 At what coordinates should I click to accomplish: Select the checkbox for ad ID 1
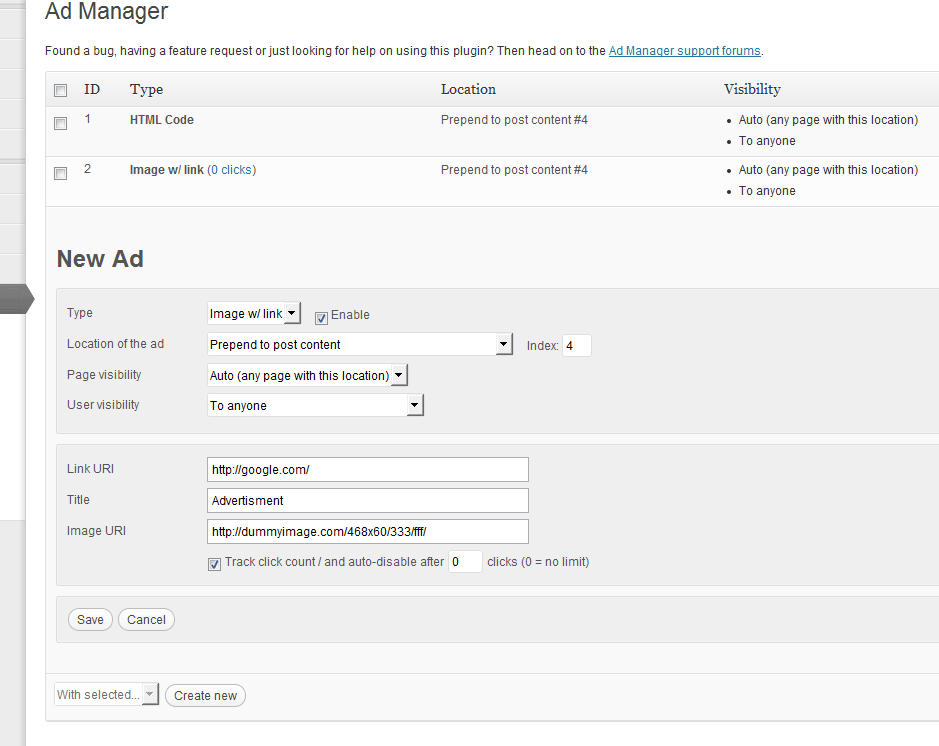pos(61,123)
